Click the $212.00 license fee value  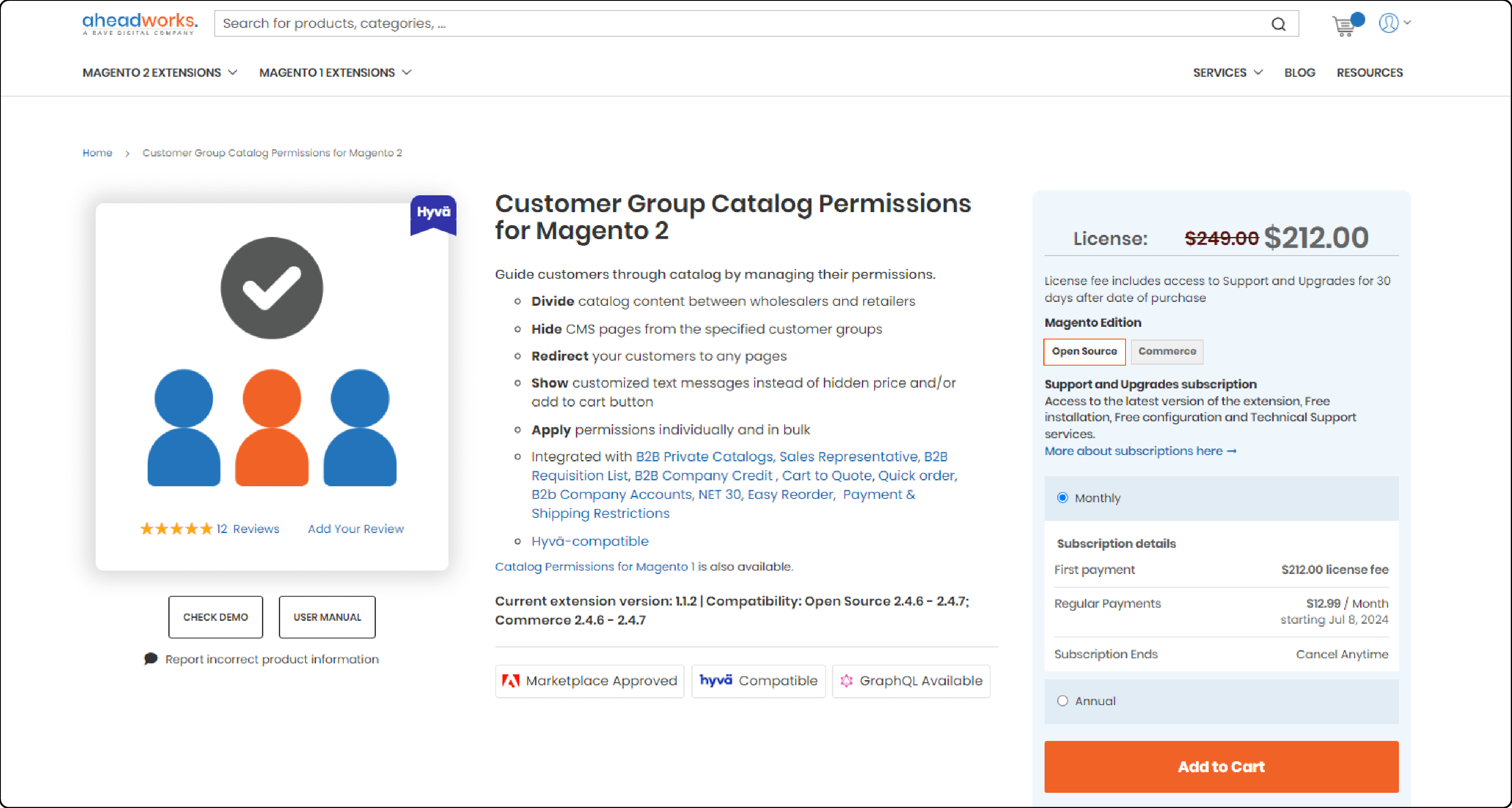[1335, 569]
